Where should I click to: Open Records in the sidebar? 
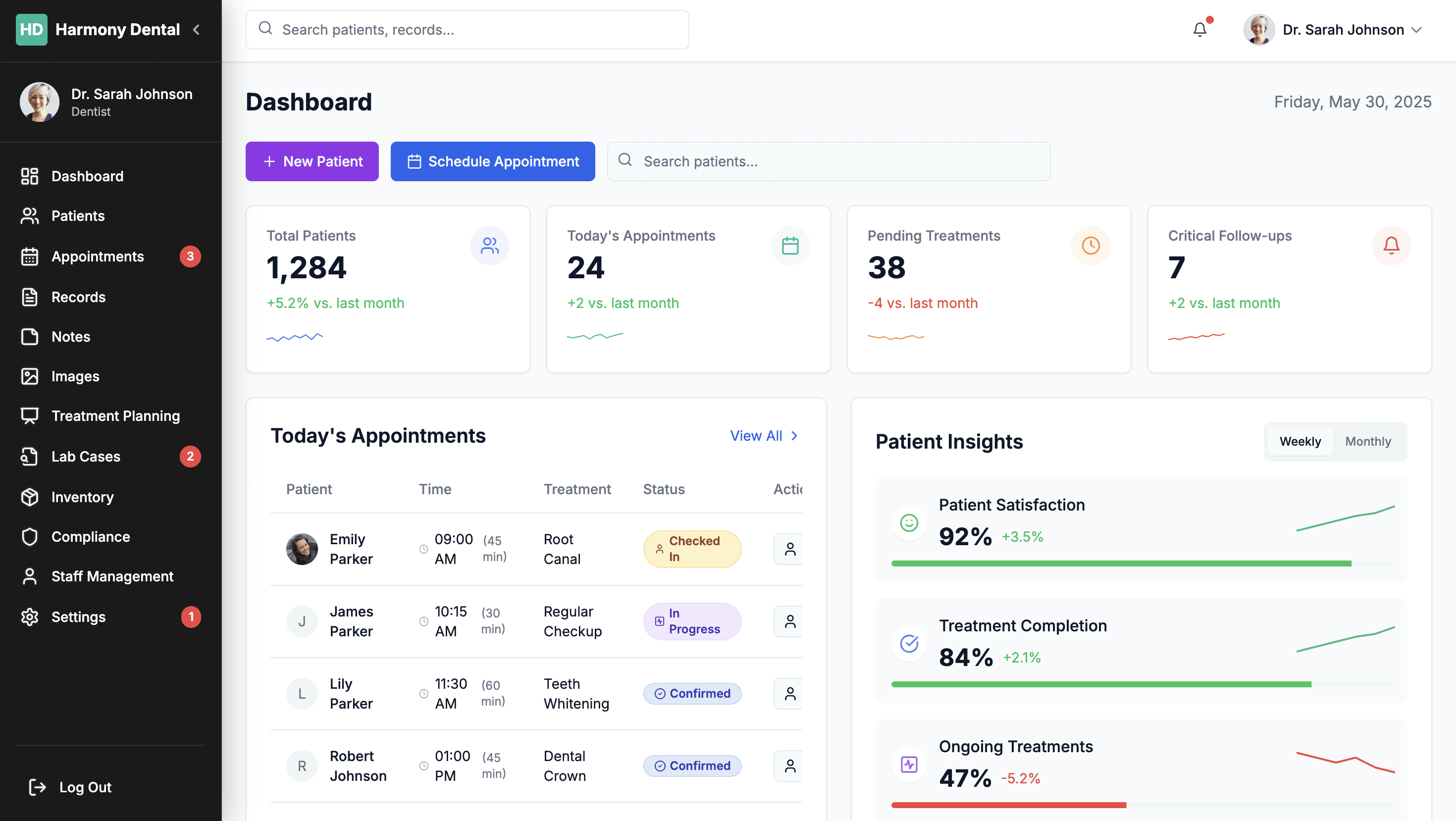(111, 297)
